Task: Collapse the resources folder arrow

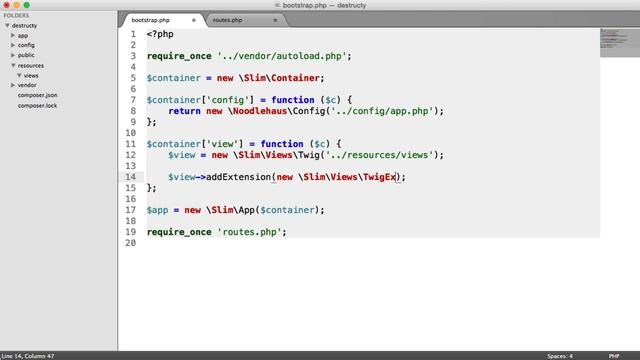Action: click(x=13, y=65)
